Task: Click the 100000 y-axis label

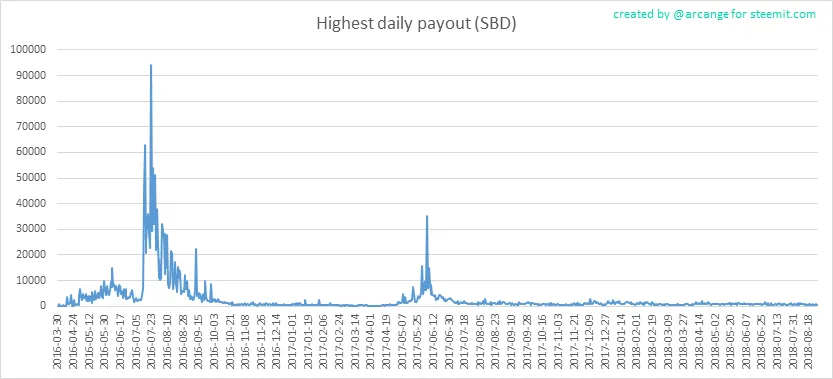Action: [29, 50]
